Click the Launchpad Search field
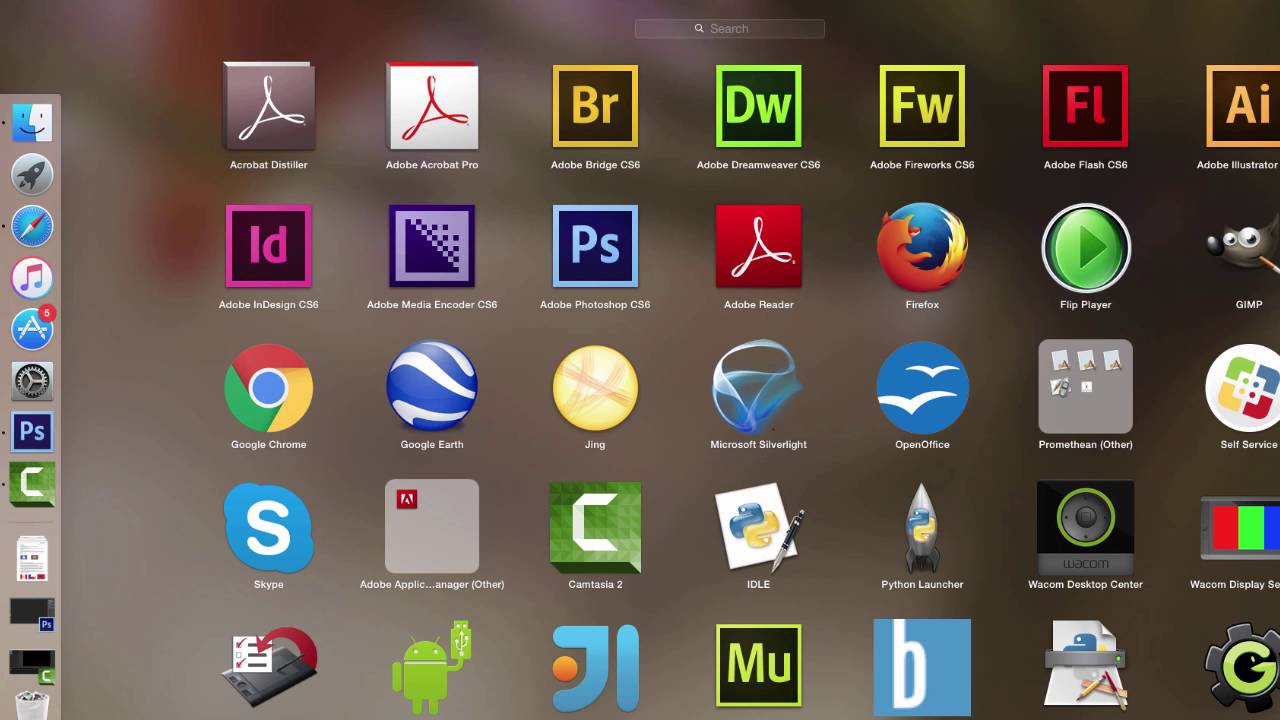This screenshot has height=720, width=1280. click(730, 29)
